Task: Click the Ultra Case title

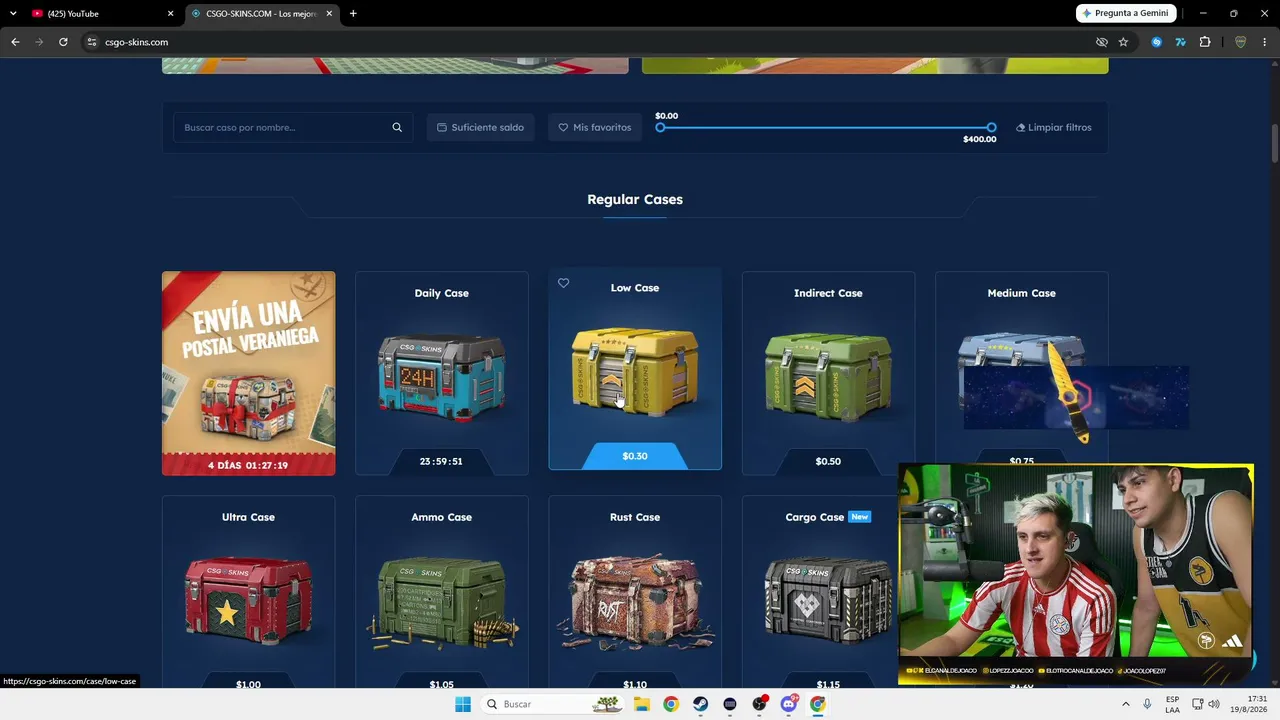Action: point(248,517)
